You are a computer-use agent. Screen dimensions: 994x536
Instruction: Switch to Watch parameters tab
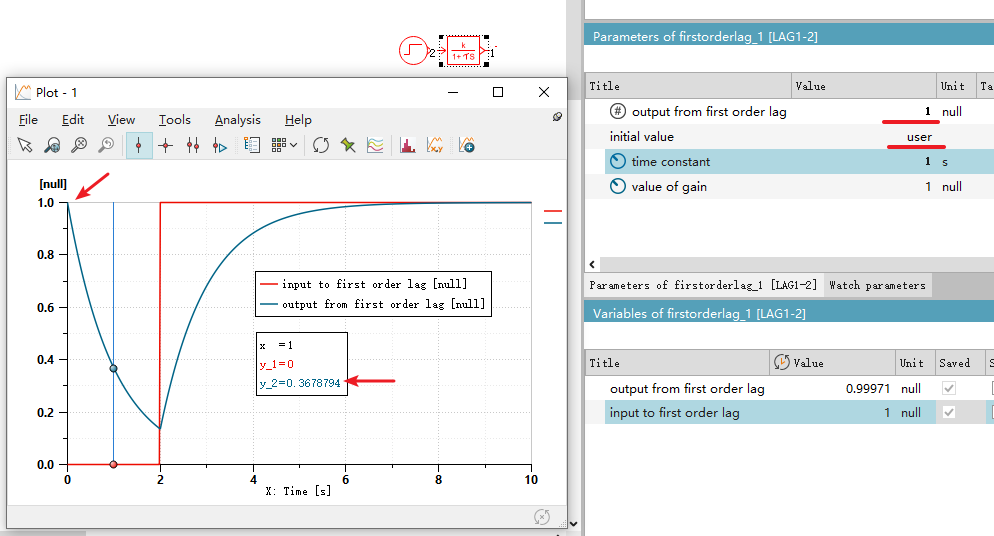coord(877,285)
